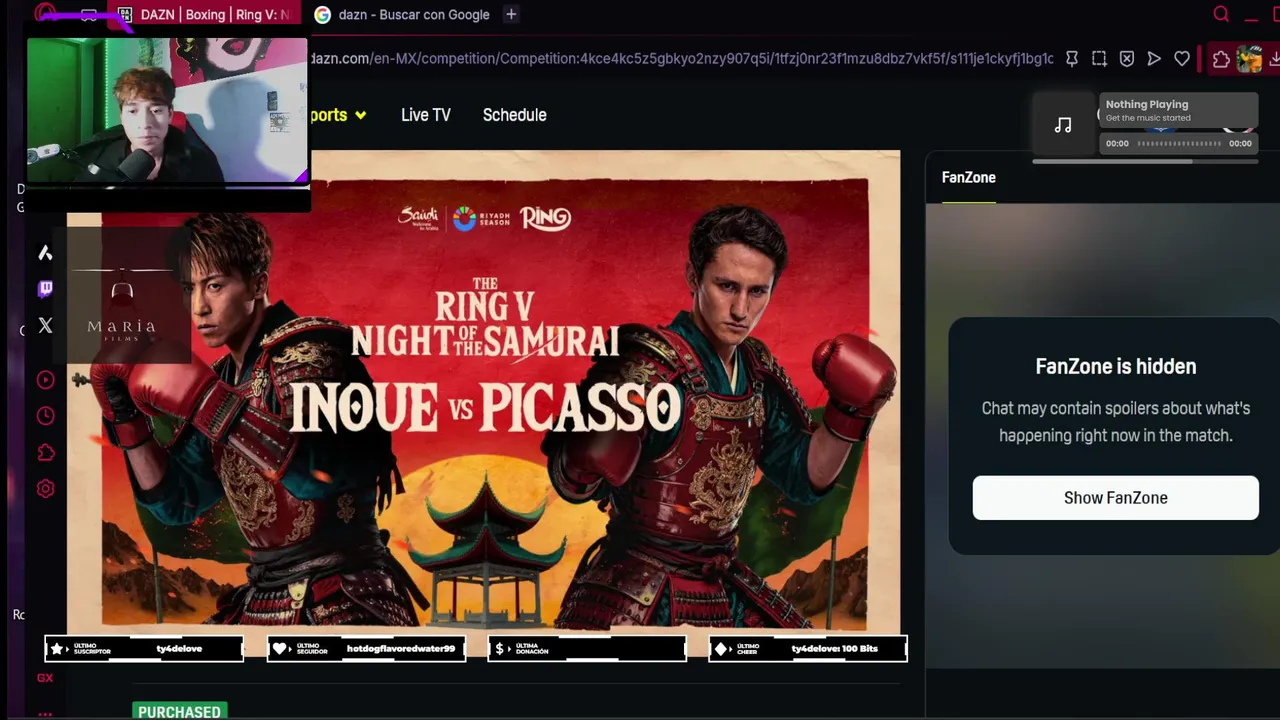Screen dimensions: 1280x720
Task: Select the FanZone tab
Action: pyautogui.click(x=968, y=178)
